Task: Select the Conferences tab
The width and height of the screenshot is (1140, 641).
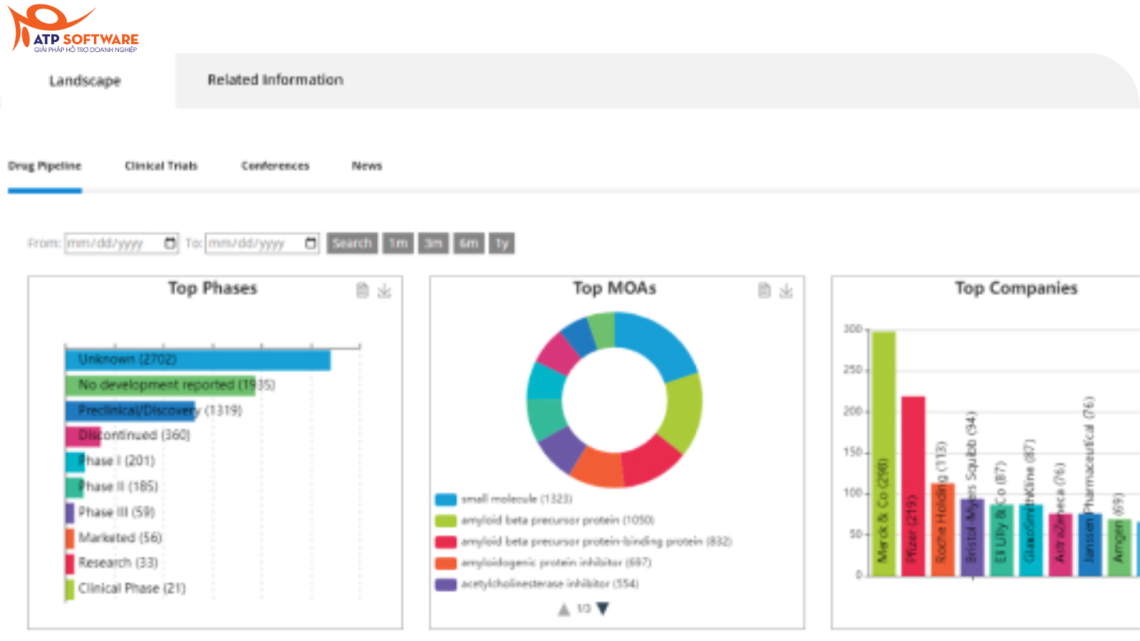Action: [x=275, y=166]
